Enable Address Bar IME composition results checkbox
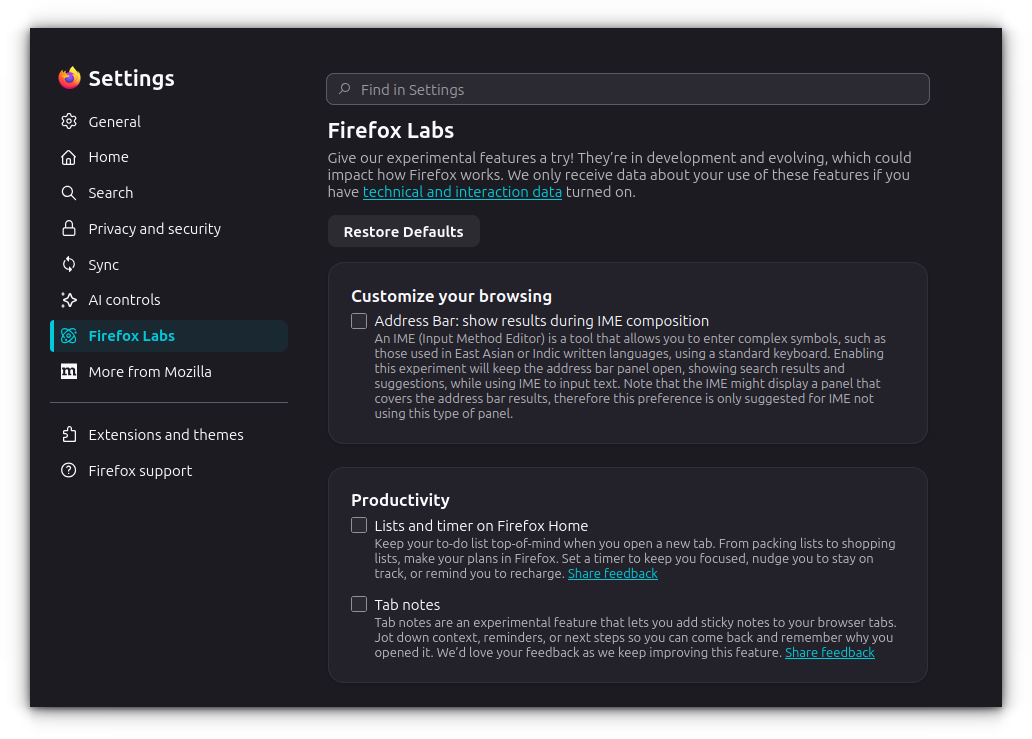Screen dimensions: 1032x739 [359, 321]
